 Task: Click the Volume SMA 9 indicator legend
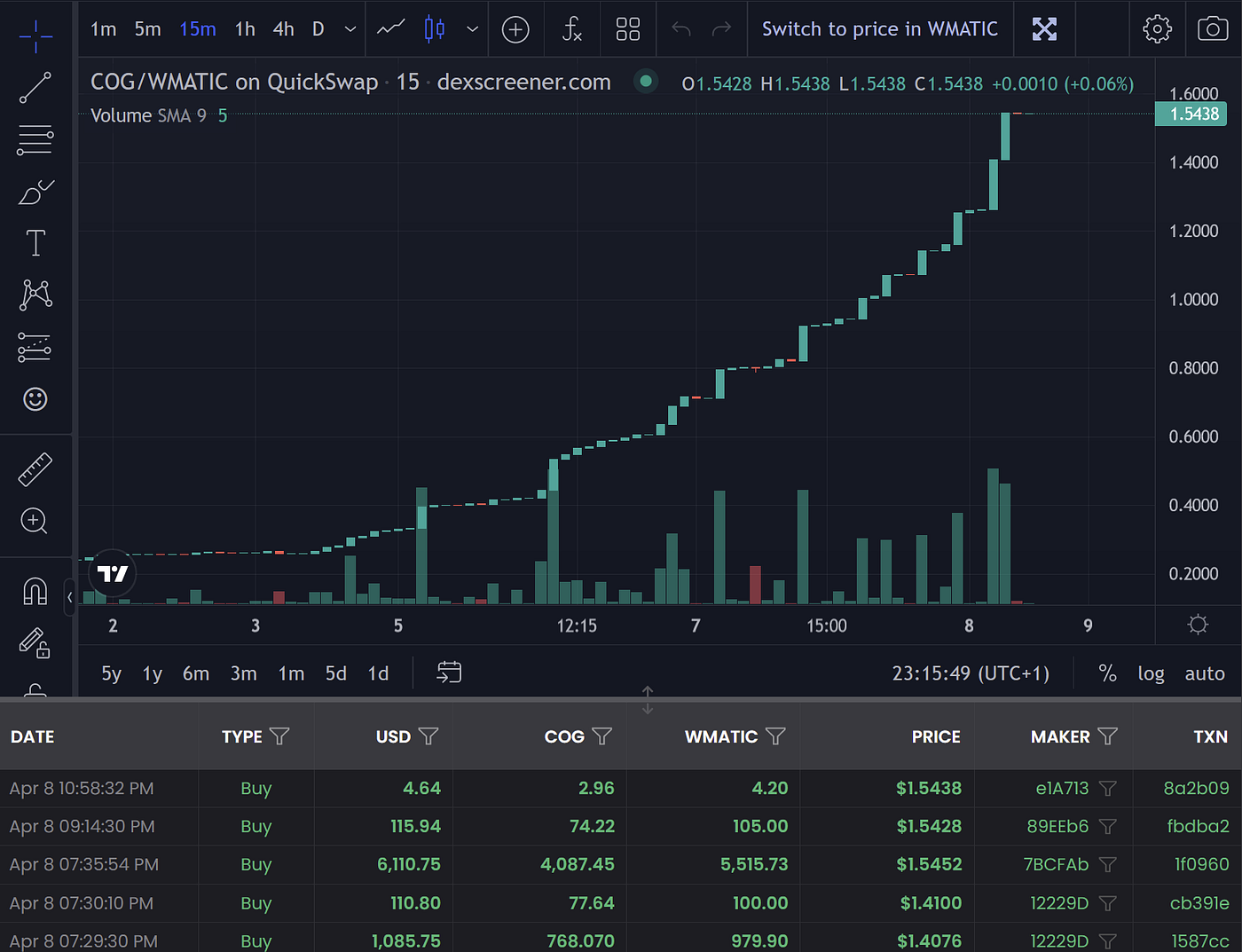pos(159,115)
